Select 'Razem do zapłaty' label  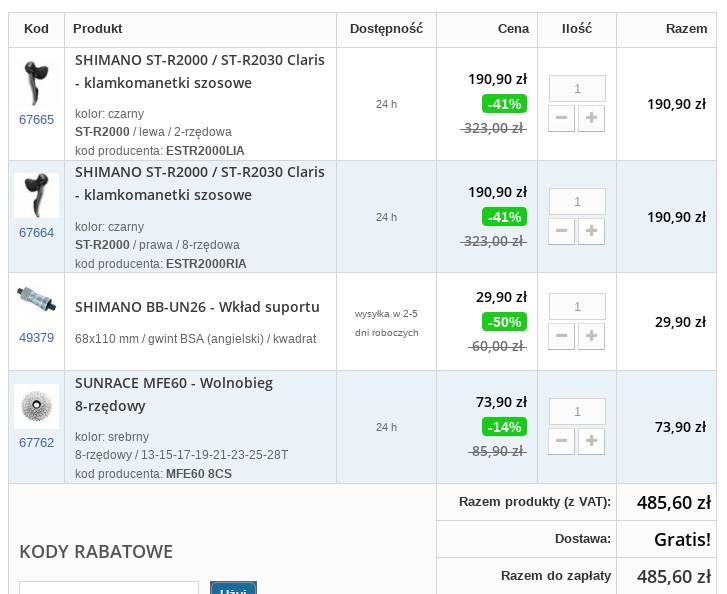point(555,576)
